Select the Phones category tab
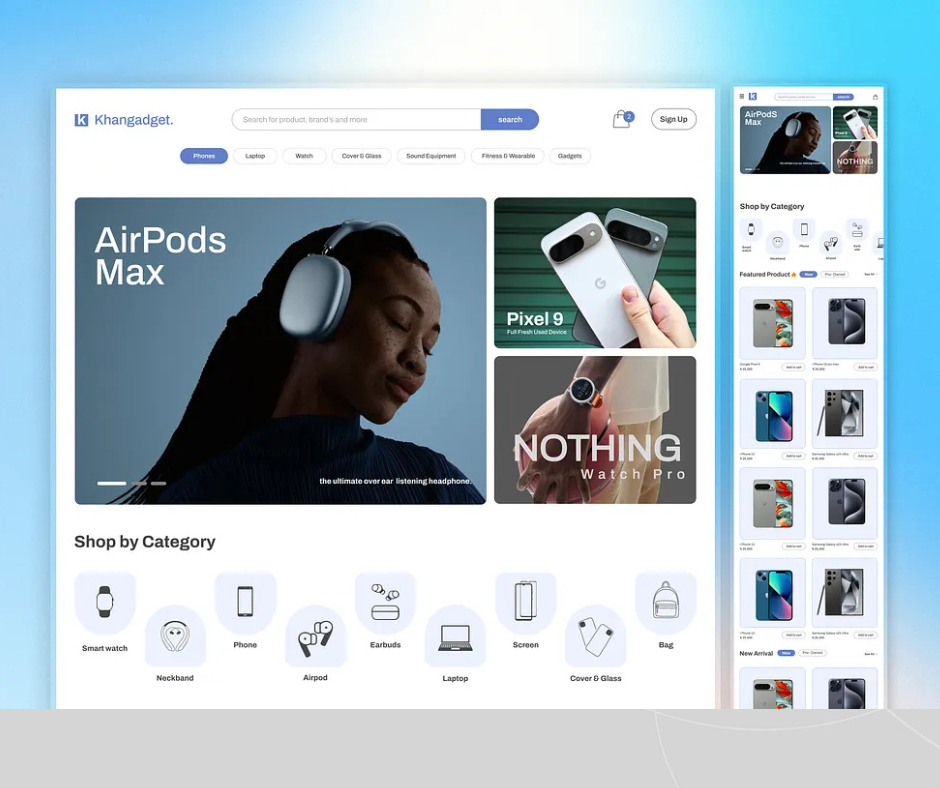Image resolution: width=940 pixels, height=788 pixels. click(204, 156)
